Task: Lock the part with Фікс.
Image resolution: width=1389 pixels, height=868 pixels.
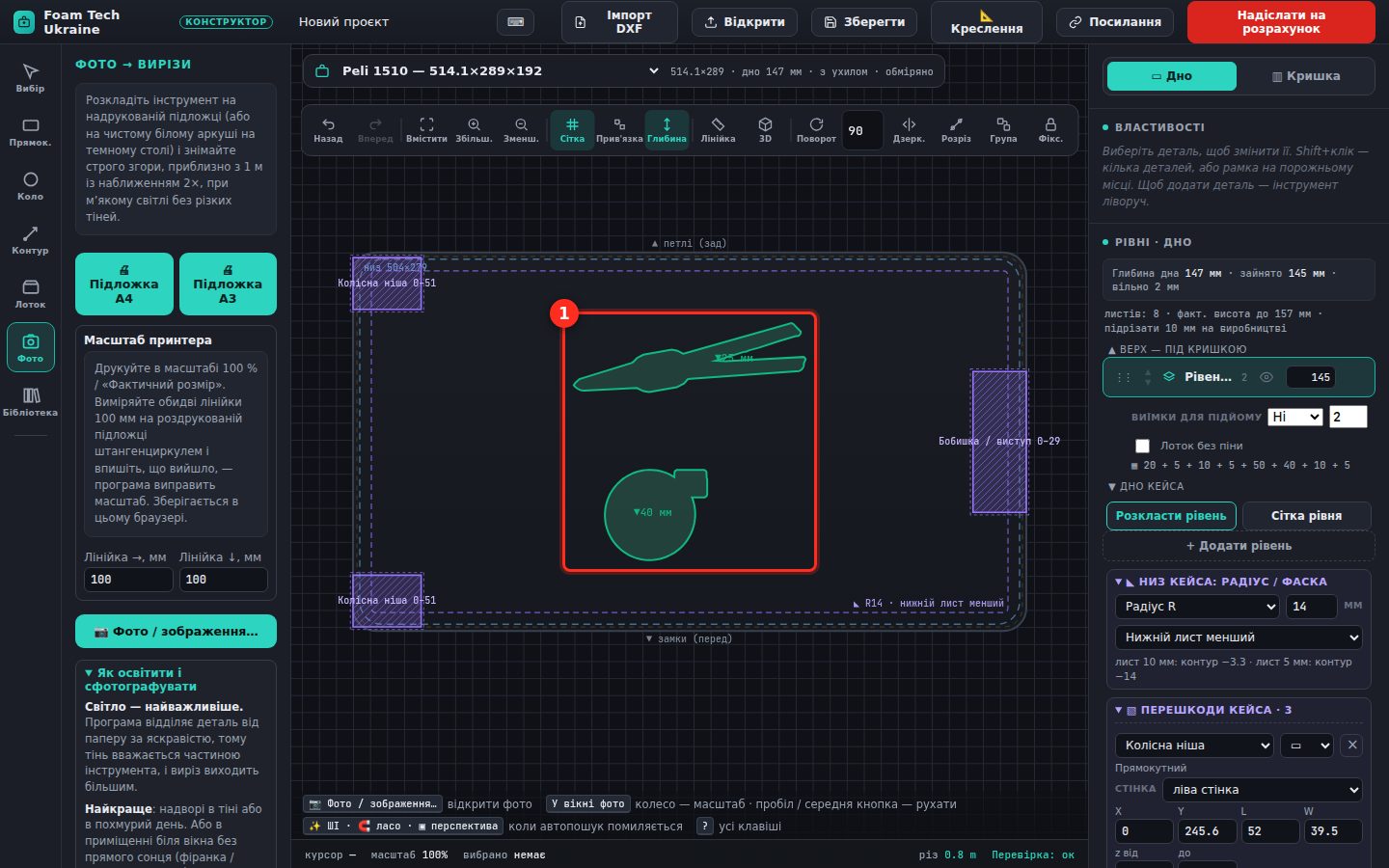Action: (x=1050, y=130)
